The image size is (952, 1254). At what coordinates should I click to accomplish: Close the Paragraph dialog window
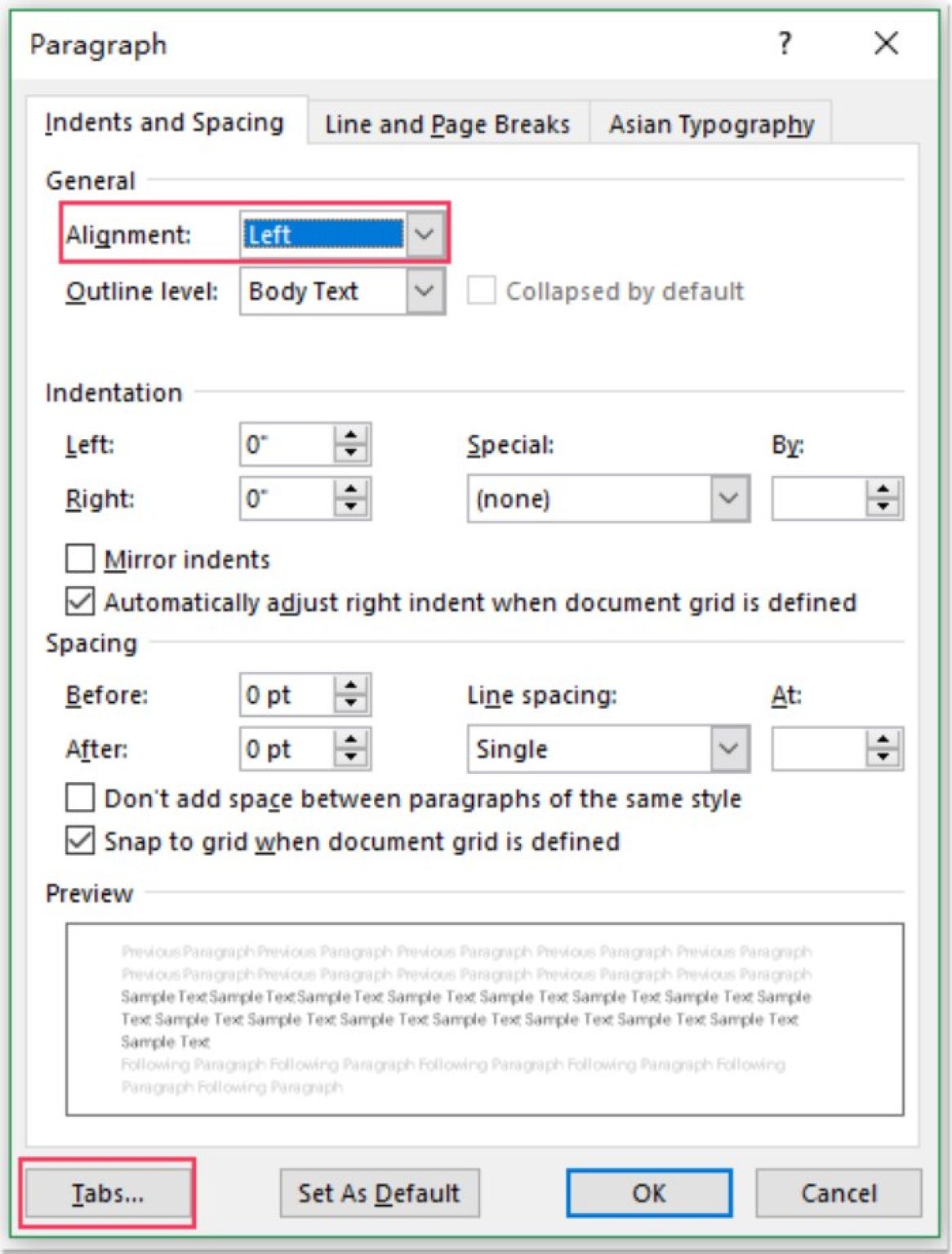[886, 42]
